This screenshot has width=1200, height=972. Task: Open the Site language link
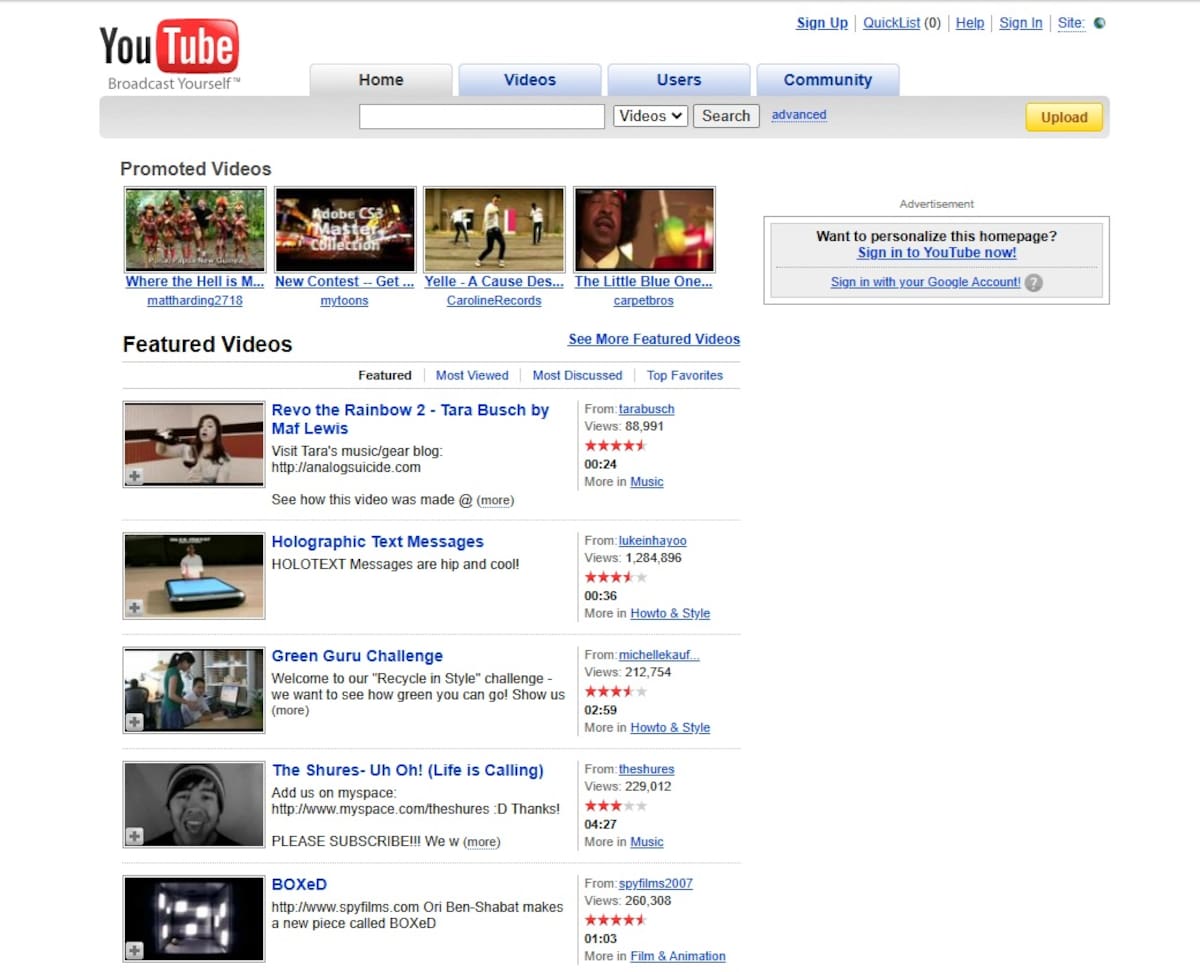click(x=1071, y=23)
